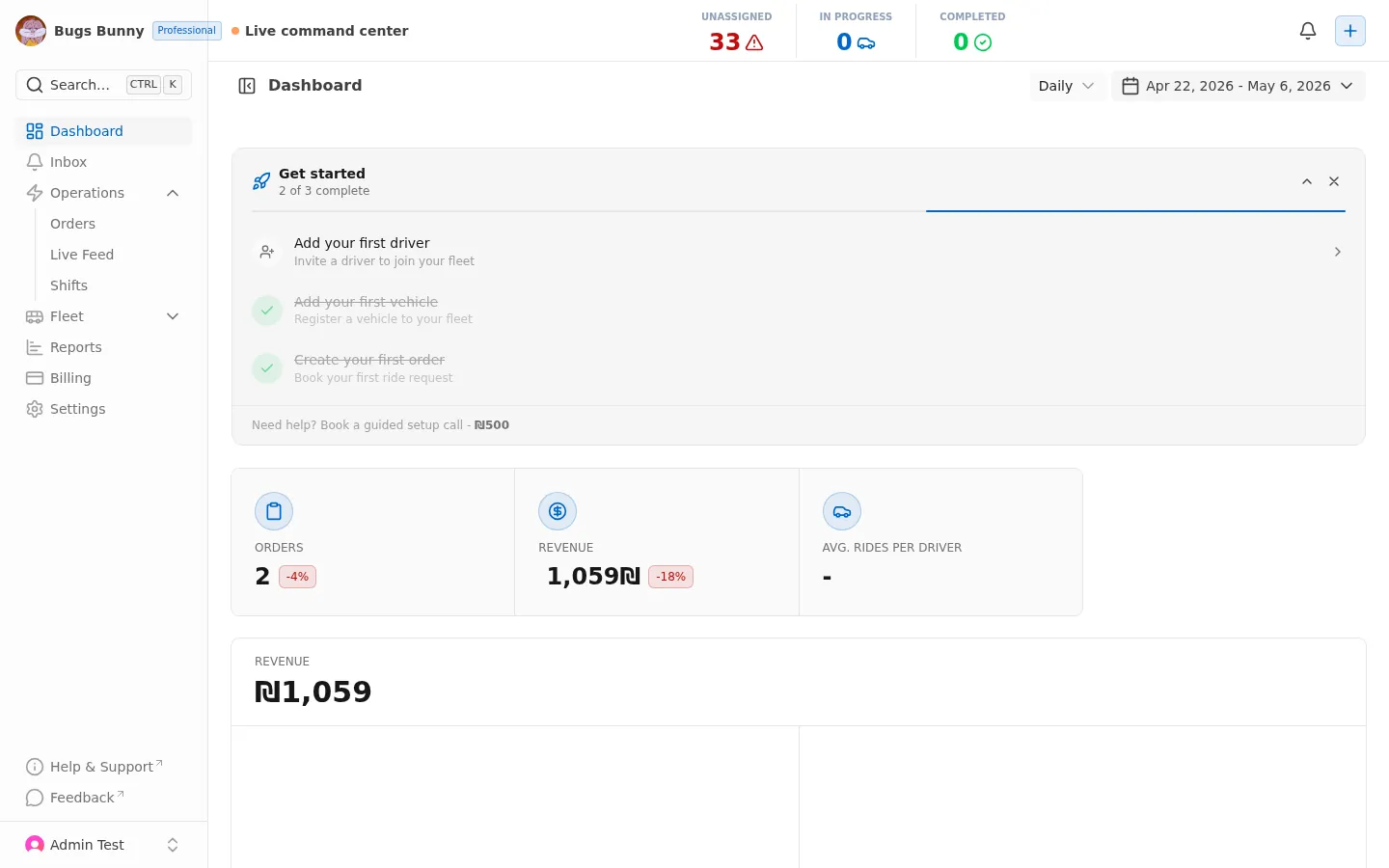
Task: Click the '2 of 3 complete' text
Action: 324,191
